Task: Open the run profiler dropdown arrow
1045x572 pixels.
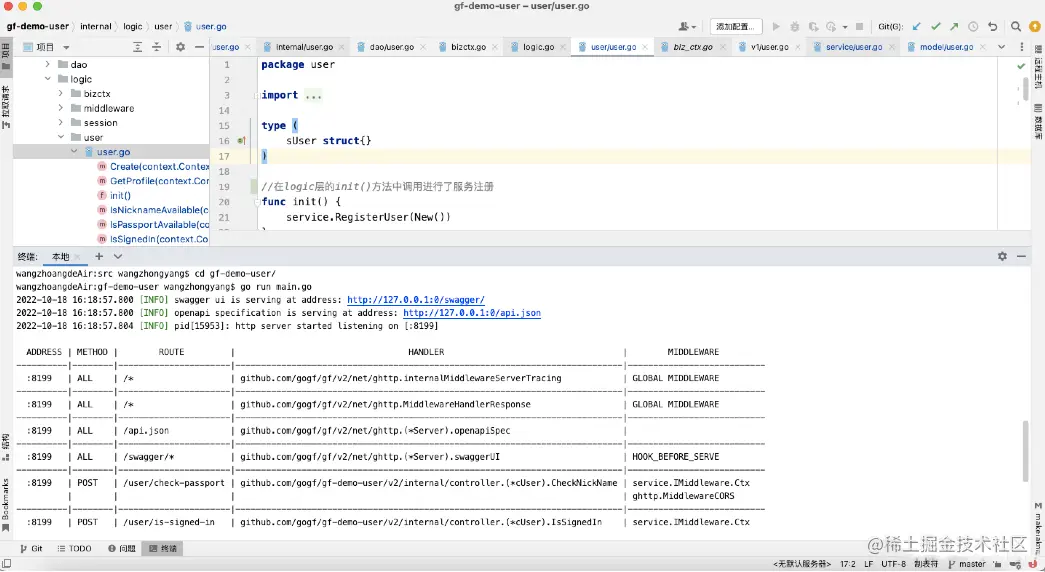Action: point(845,27)
